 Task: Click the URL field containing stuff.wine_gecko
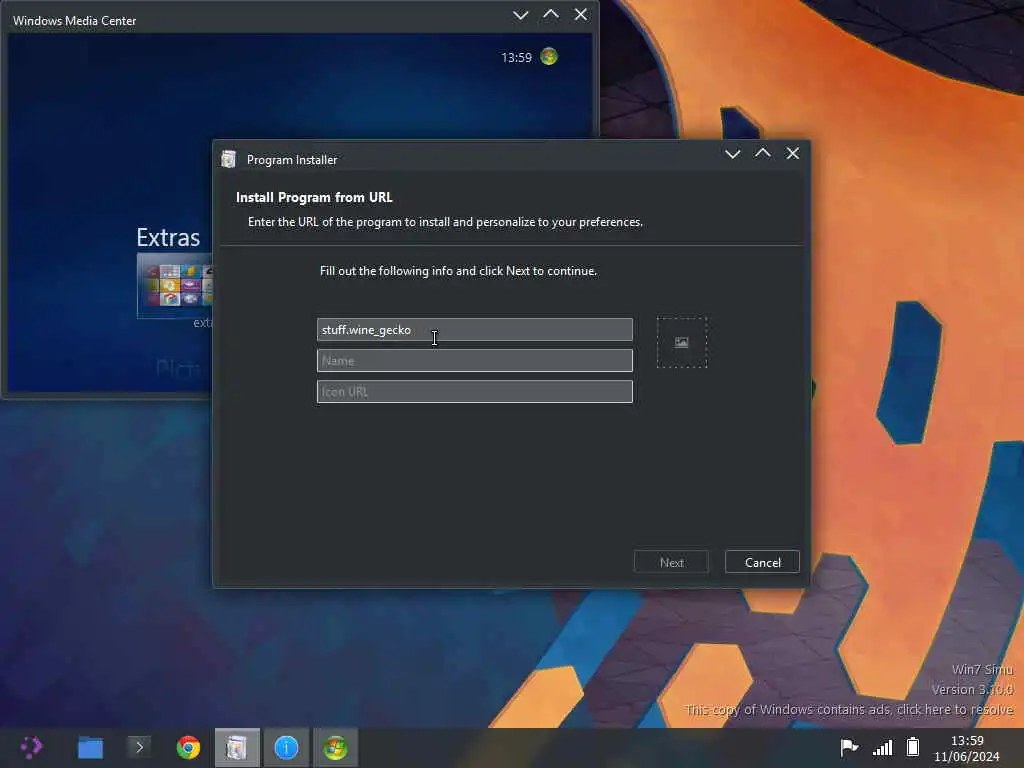click(x=475, y=330)
